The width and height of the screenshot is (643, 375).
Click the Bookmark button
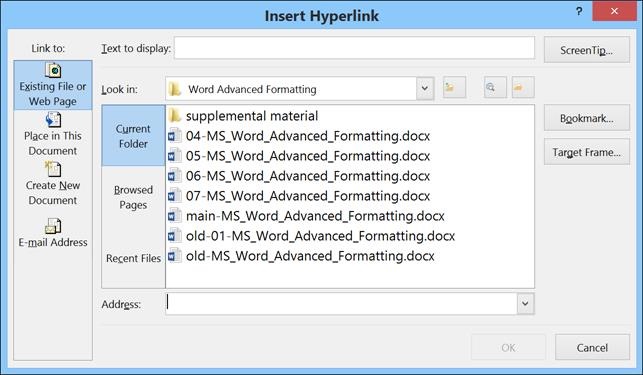click(x=587, y=118)
